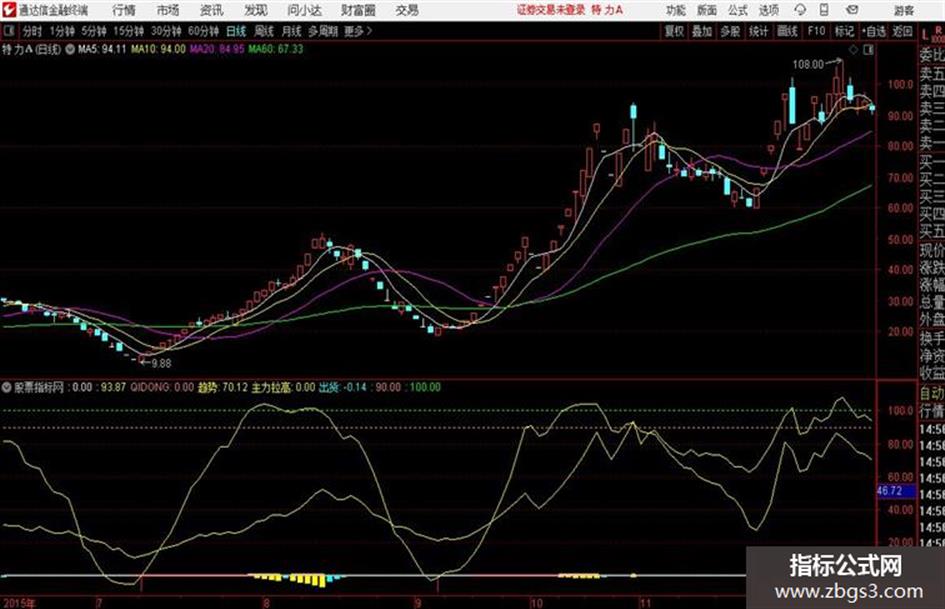Click the 出货 indicator label
The image size is (945, 609).
(x=329, y=387)
